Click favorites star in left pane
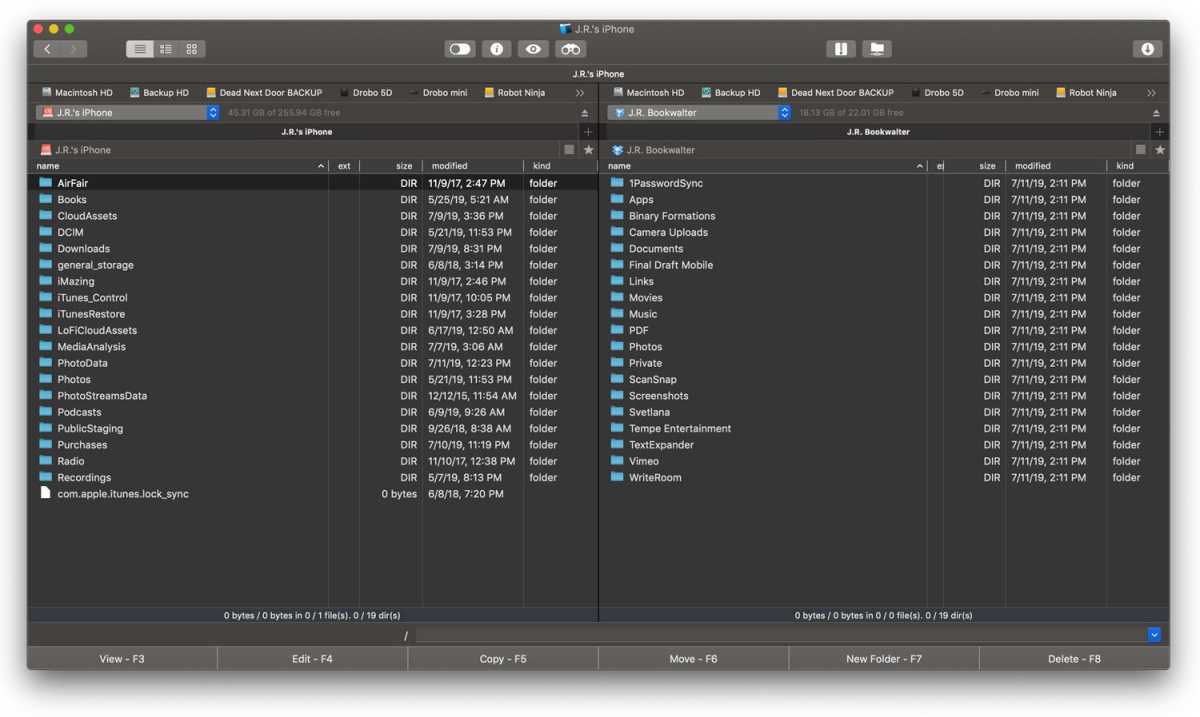The image size is (1200, 717). [588, 150]
